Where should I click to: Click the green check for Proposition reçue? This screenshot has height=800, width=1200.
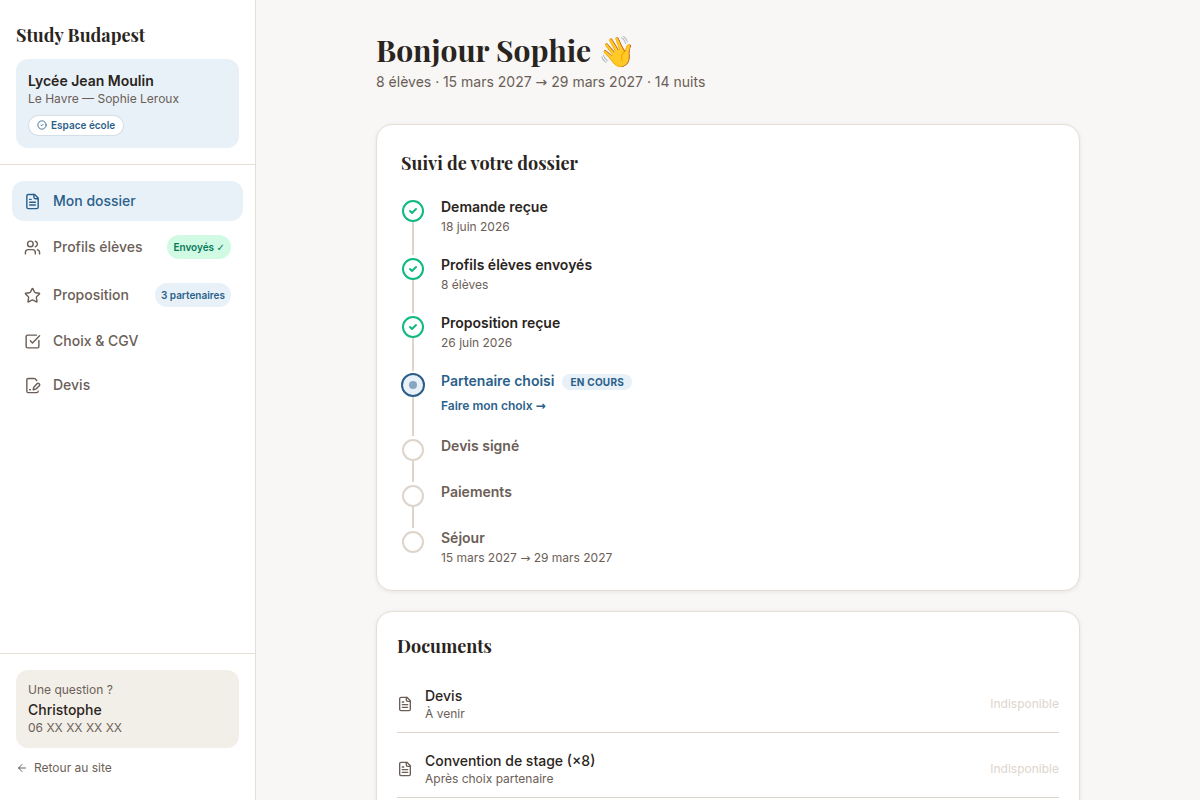[413, 327]
